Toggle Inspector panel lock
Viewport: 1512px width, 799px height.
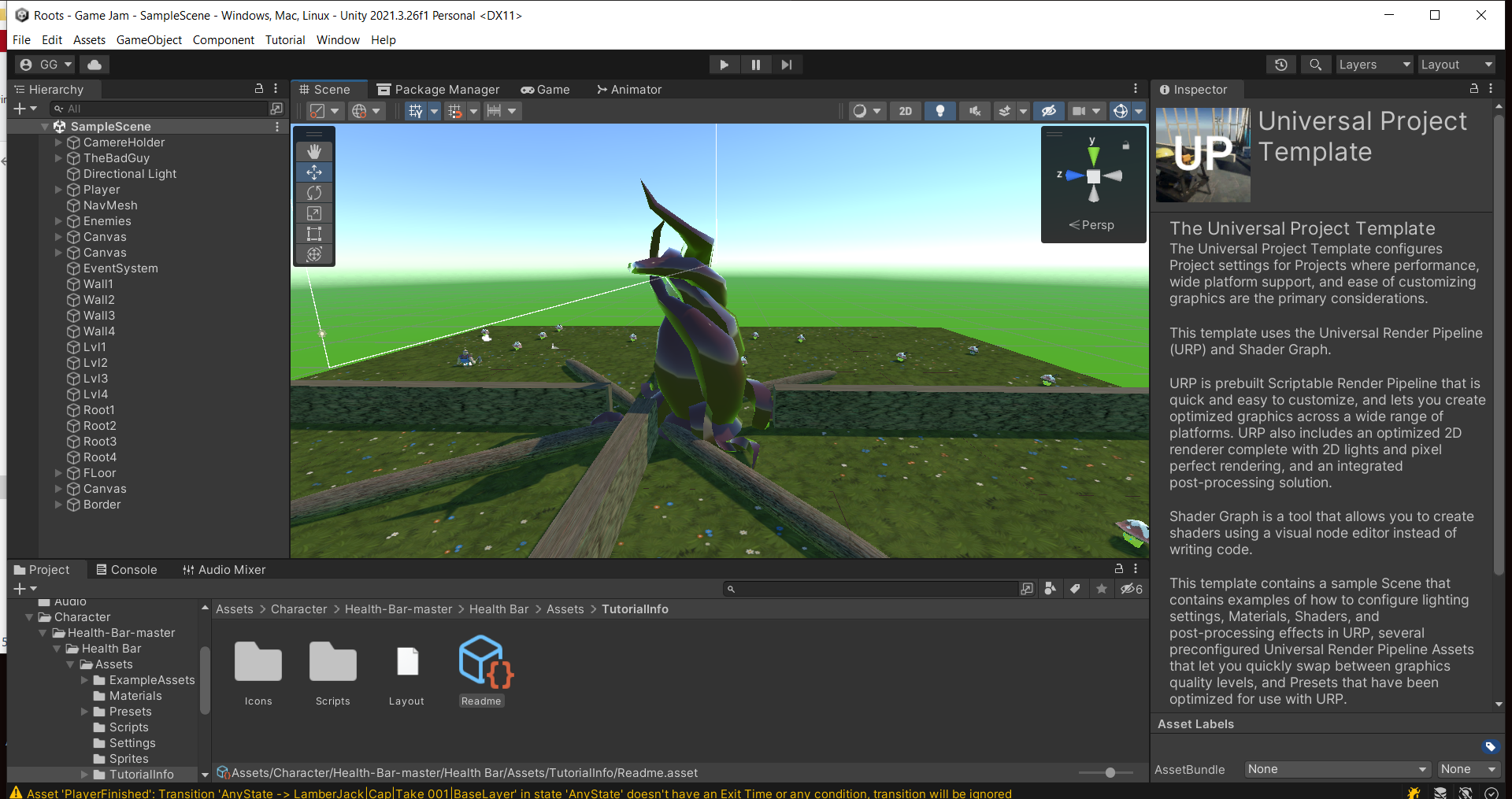pos(1474,89)
